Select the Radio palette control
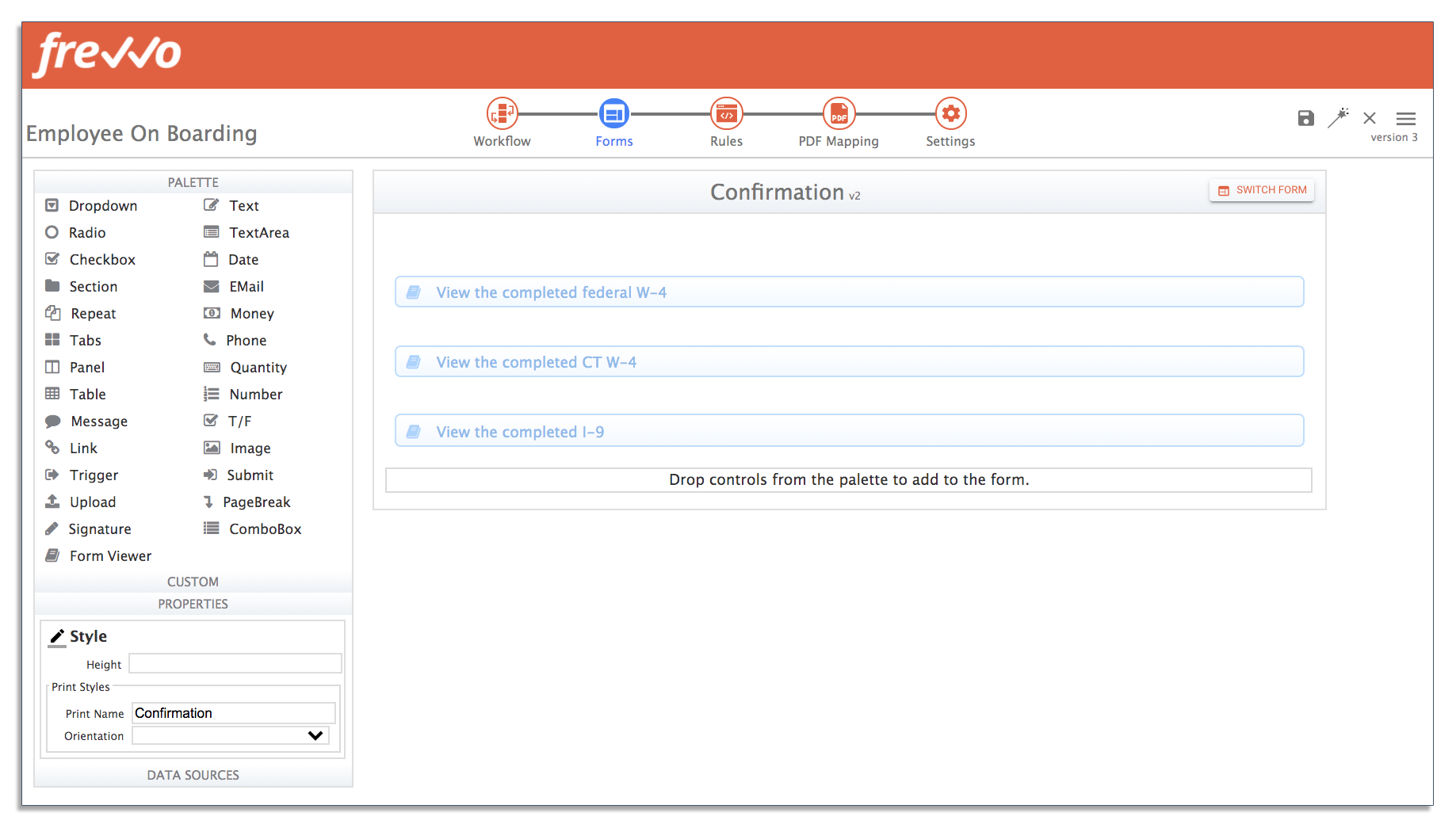 [75, 233]
